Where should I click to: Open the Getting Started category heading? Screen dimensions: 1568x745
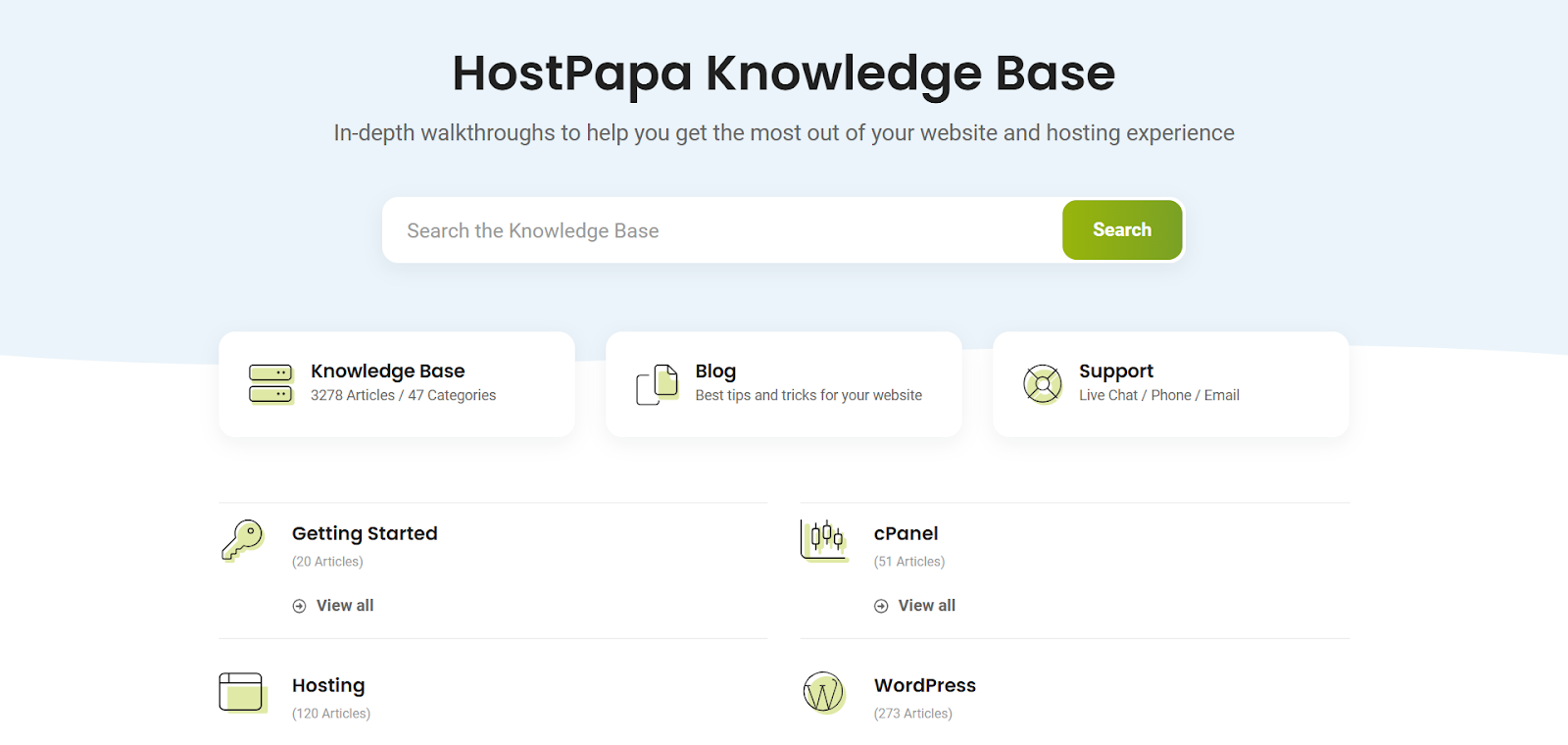coord(365,533)
